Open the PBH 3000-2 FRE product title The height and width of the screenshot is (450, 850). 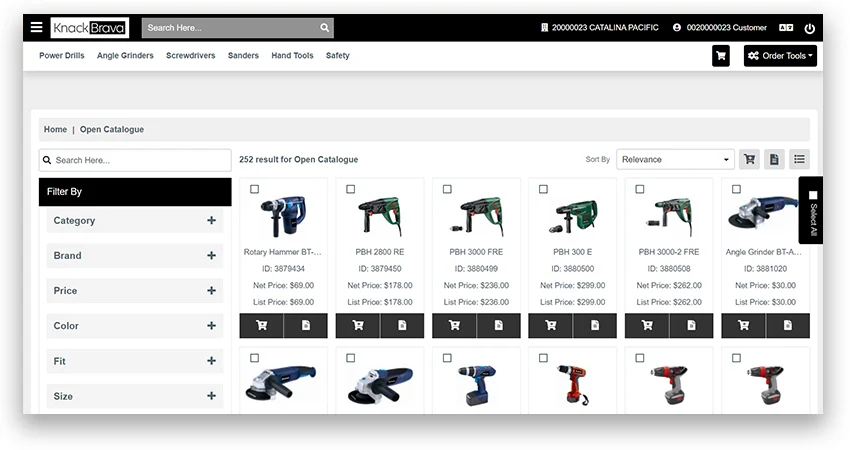[669, 252]
